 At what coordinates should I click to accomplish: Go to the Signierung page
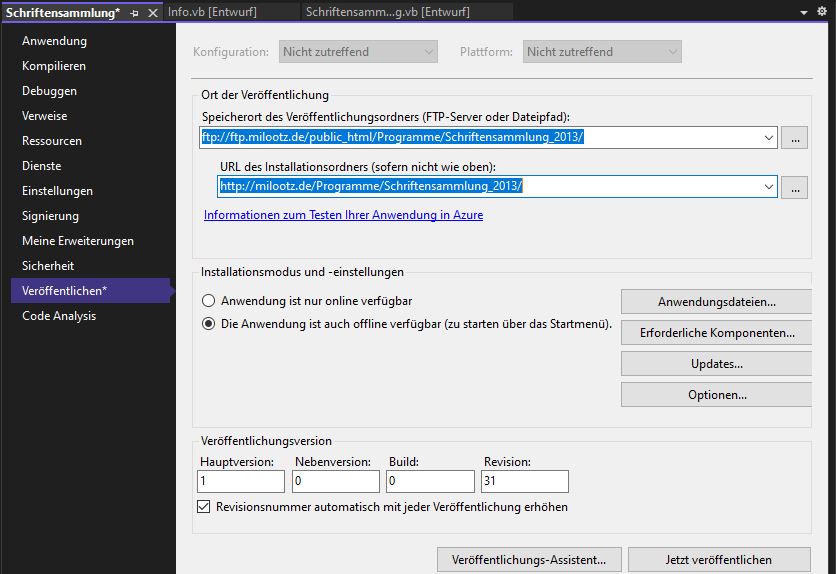point(50,216)
